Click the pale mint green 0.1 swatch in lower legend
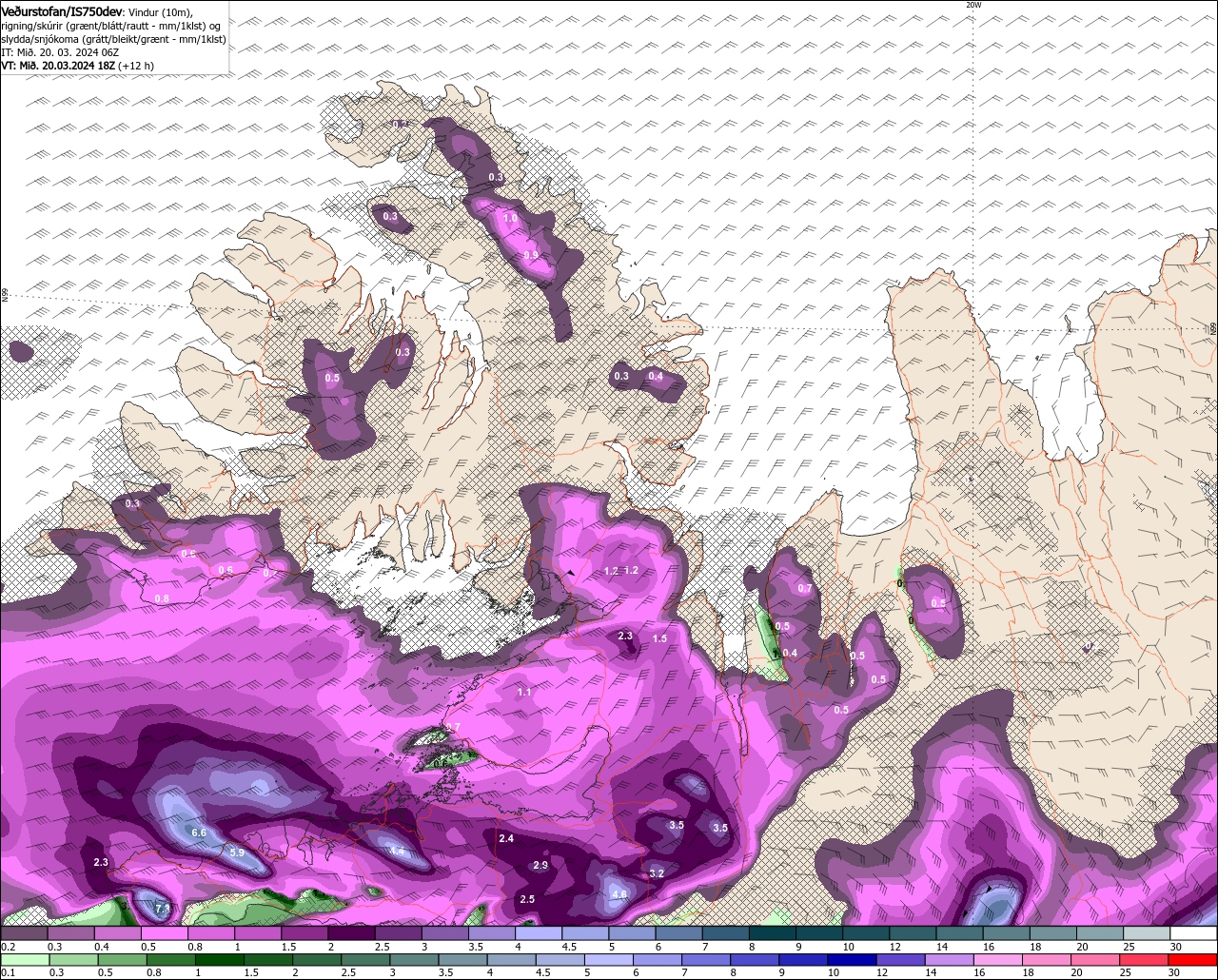The height and width of the screenshot is (980, 1218). pos(26,959)
